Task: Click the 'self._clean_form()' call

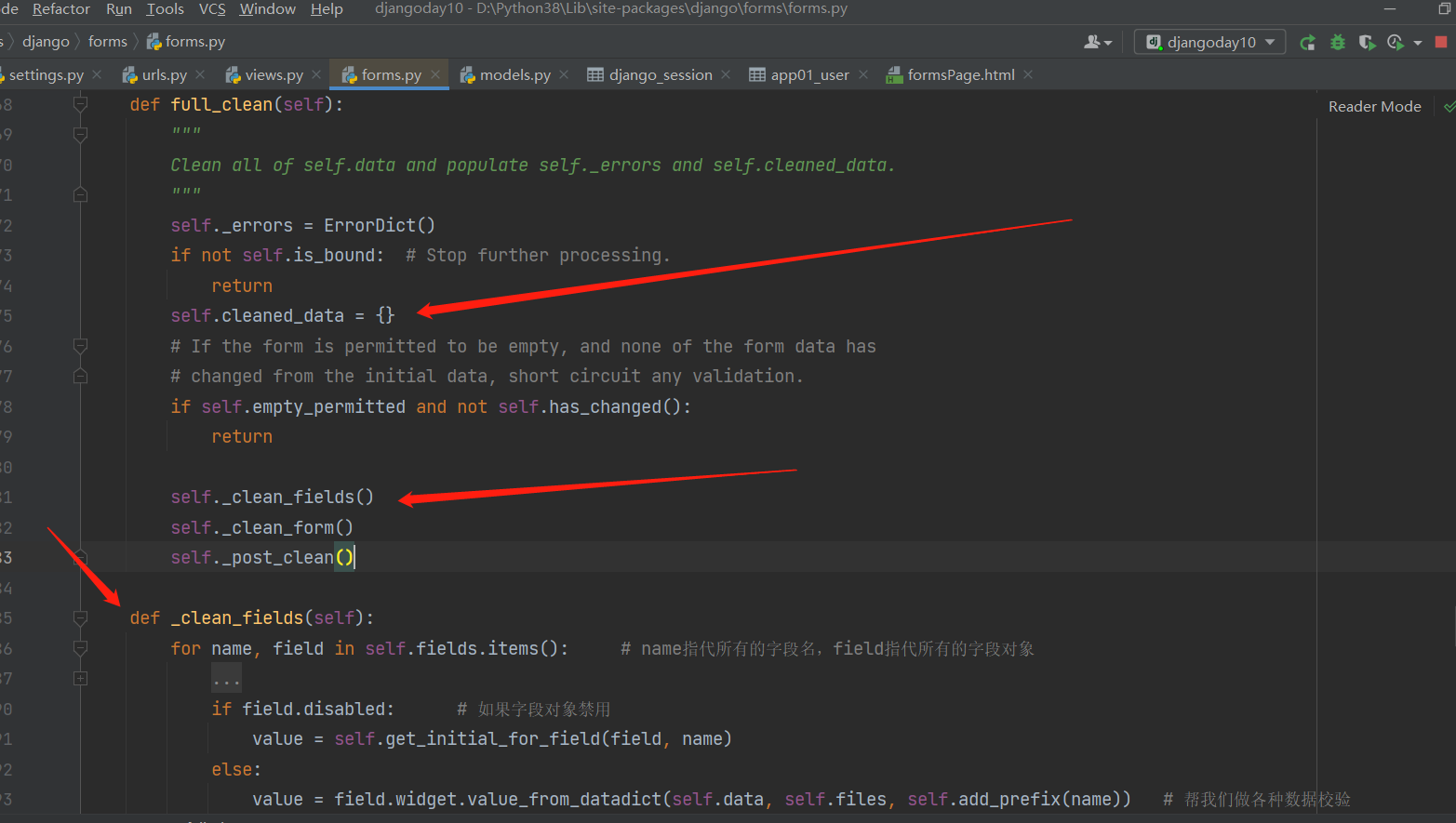Action: coord(261,528)
